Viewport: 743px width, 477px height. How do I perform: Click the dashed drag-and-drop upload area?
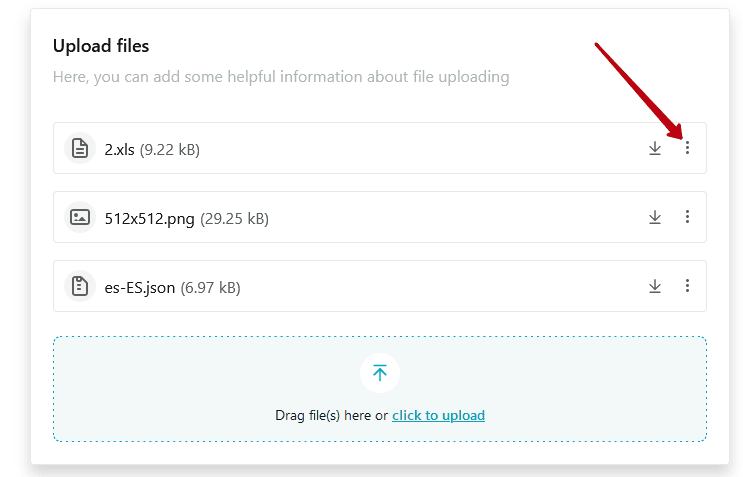[380, 389]
